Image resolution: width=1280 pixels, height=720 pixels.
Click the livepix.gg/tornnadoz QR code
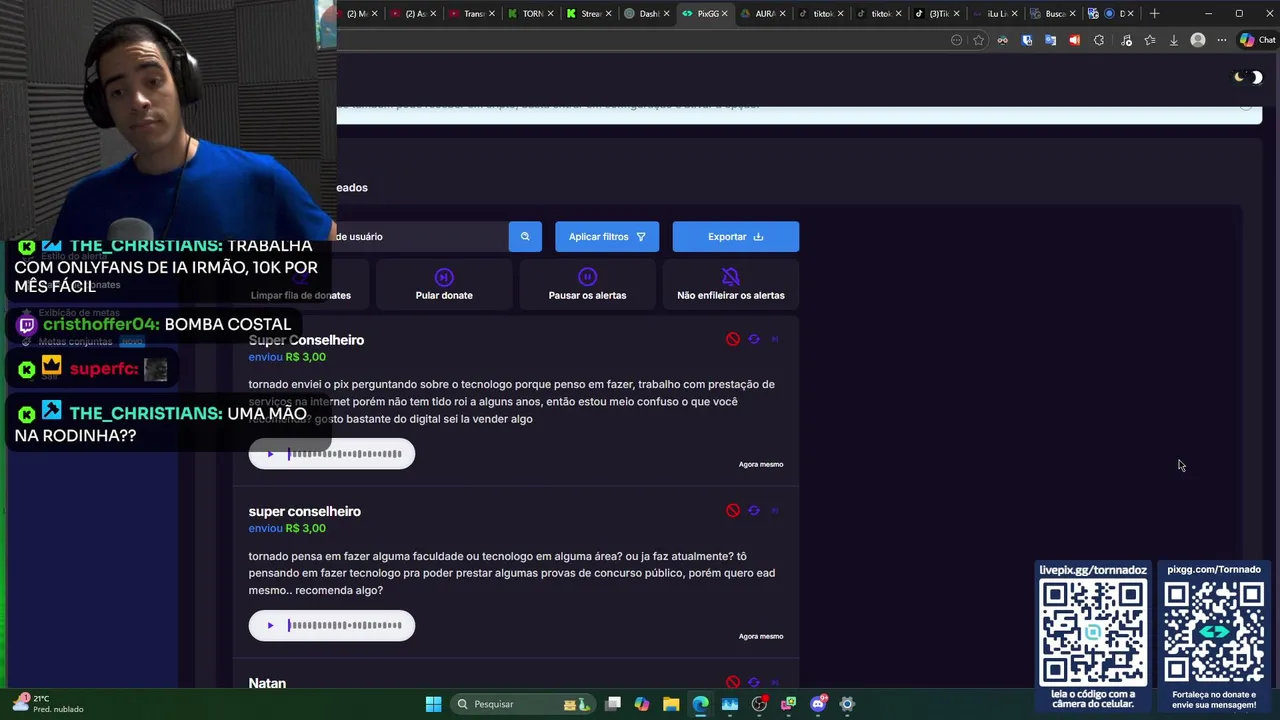[x=1093, y=632]
